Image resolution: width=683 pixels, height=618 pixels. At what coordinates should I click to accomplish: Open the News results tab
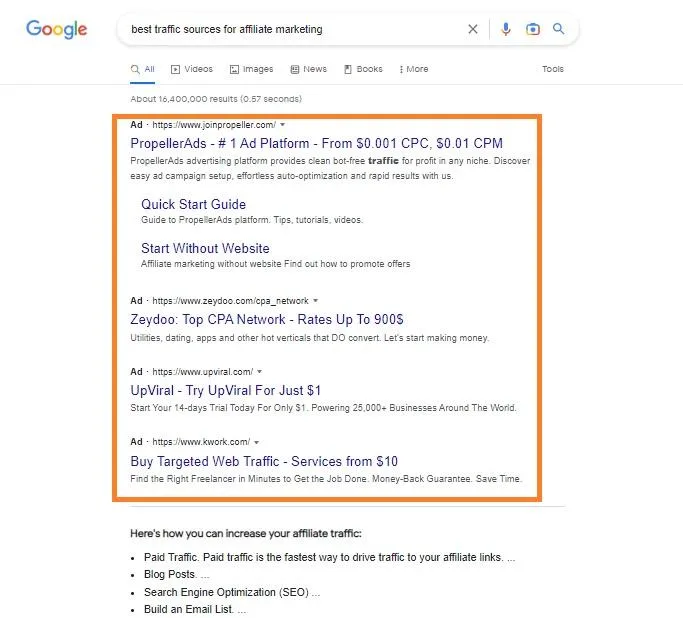tap(308, 69)
